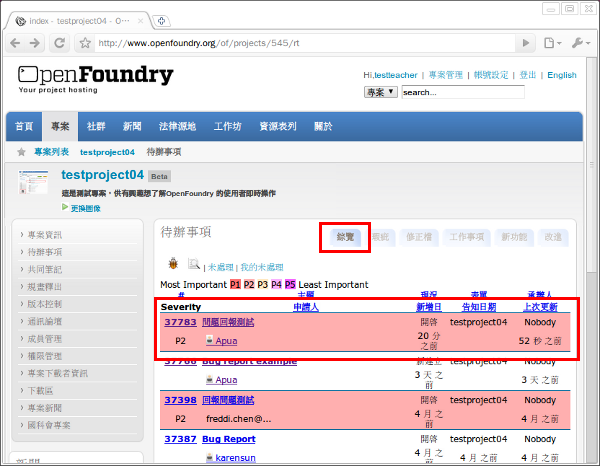Viewport: 600px width, 466px height.
Task: Open the 工作坊 navigation tab
Action: click(x=228, y=126)
